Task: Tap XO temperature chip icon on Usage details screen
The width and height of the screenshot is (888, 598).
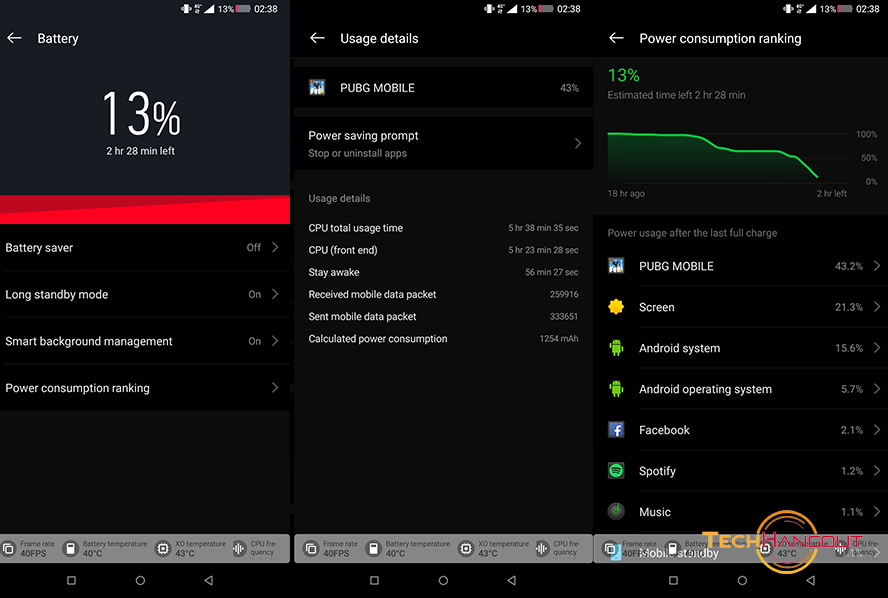Action: pyautogui.click(x=466, y=548)
